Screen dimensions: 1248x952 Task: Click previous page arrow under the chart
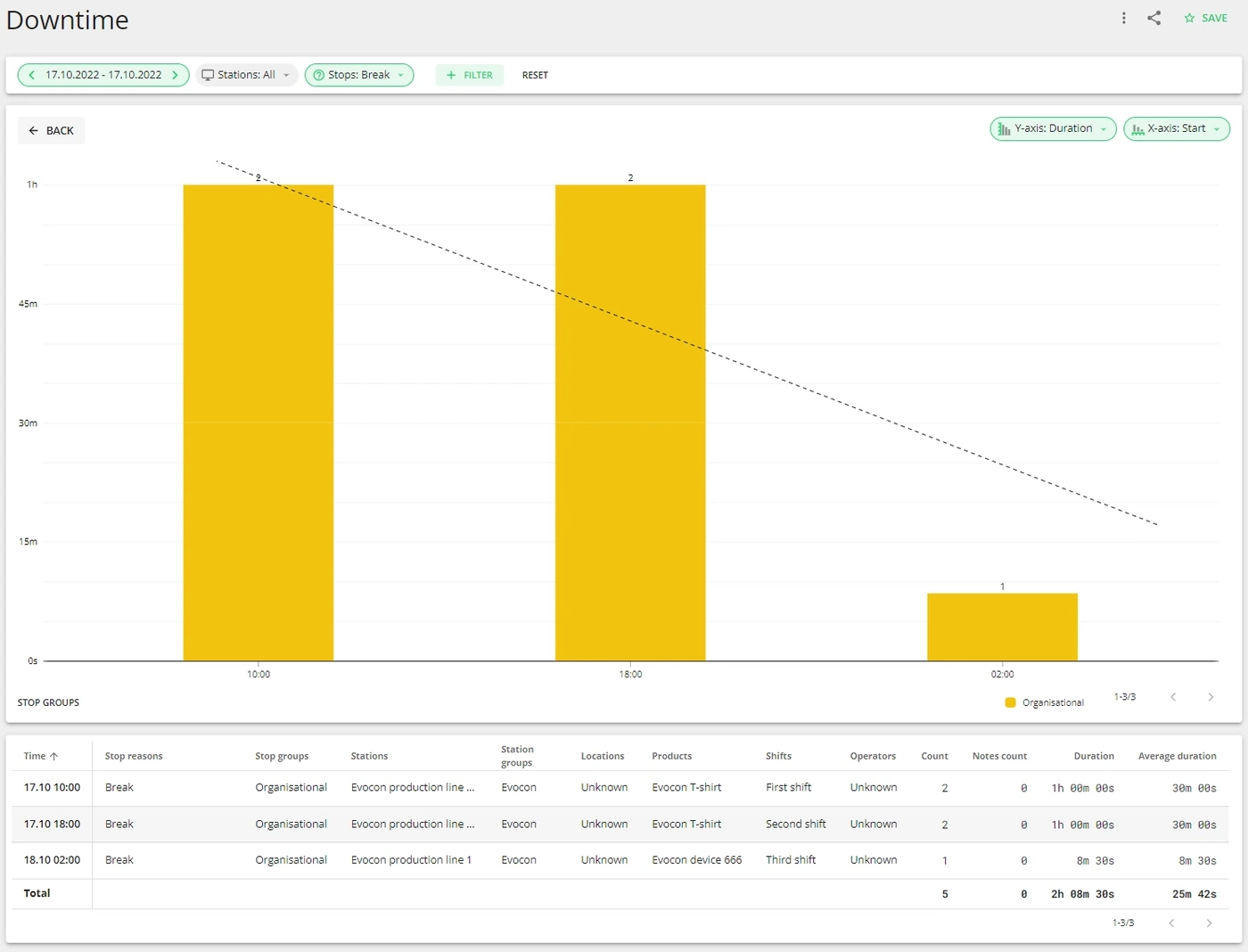(x=1173, y=697)
